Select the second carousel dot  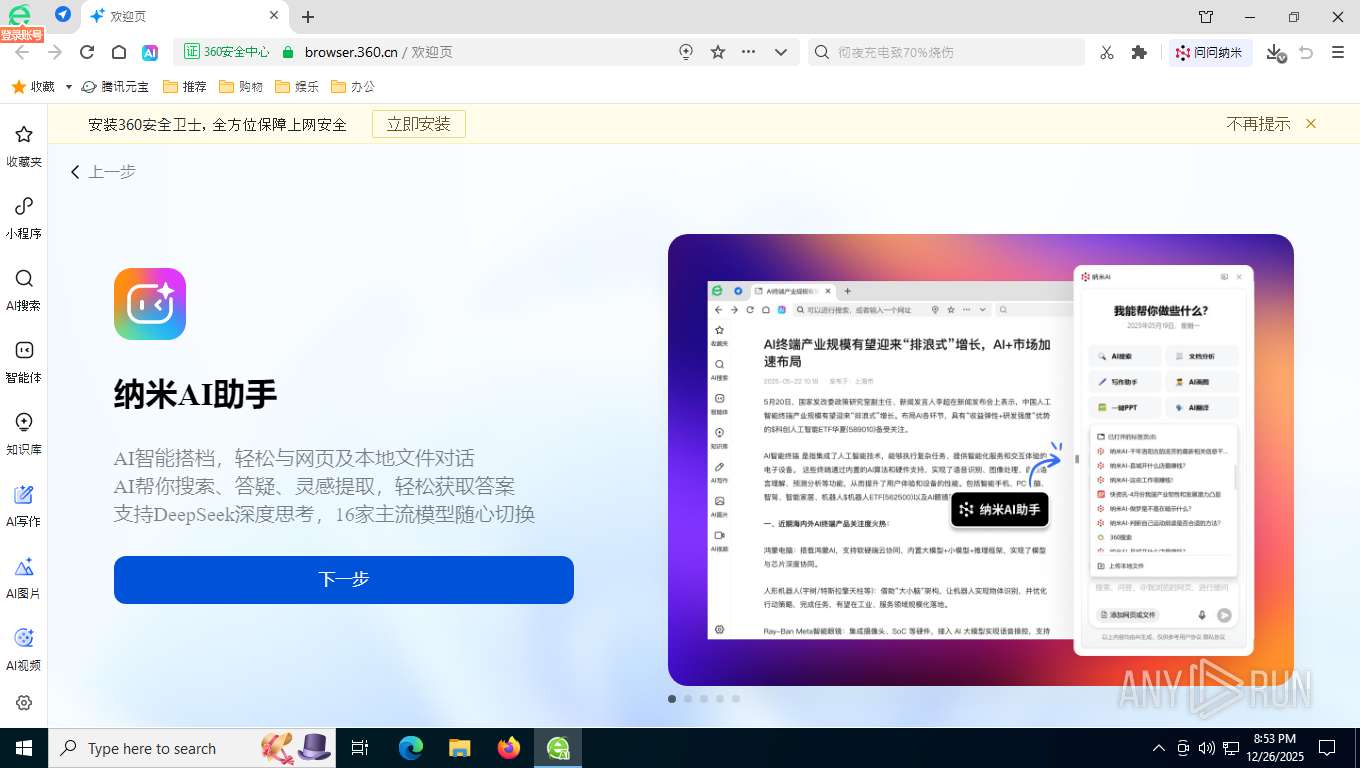(x=688, y=699)
